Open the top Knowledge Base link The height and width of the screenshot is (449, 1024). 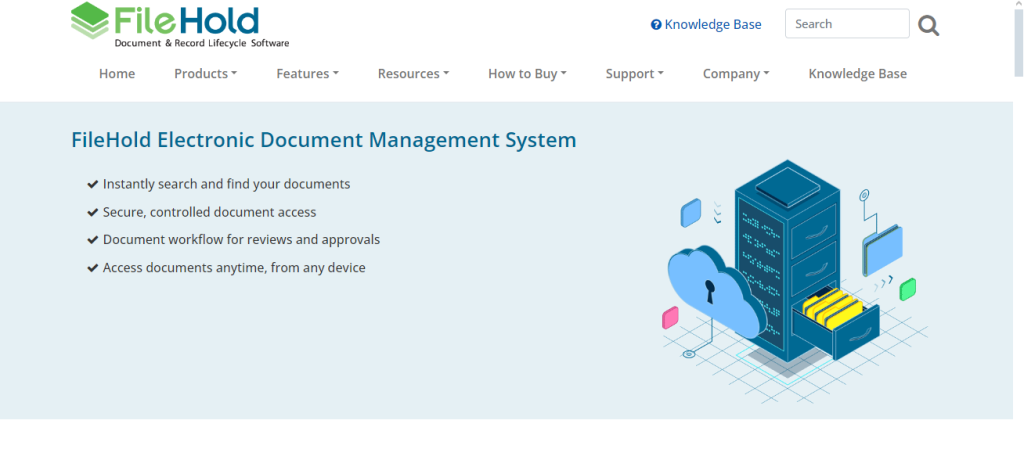[712, 25]
